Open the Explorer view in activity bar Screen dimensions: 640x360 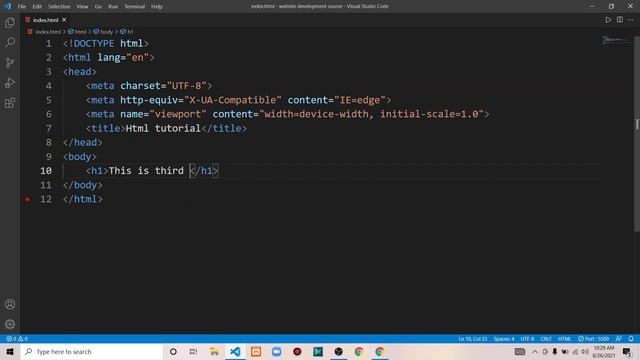(x=10, y=22)
